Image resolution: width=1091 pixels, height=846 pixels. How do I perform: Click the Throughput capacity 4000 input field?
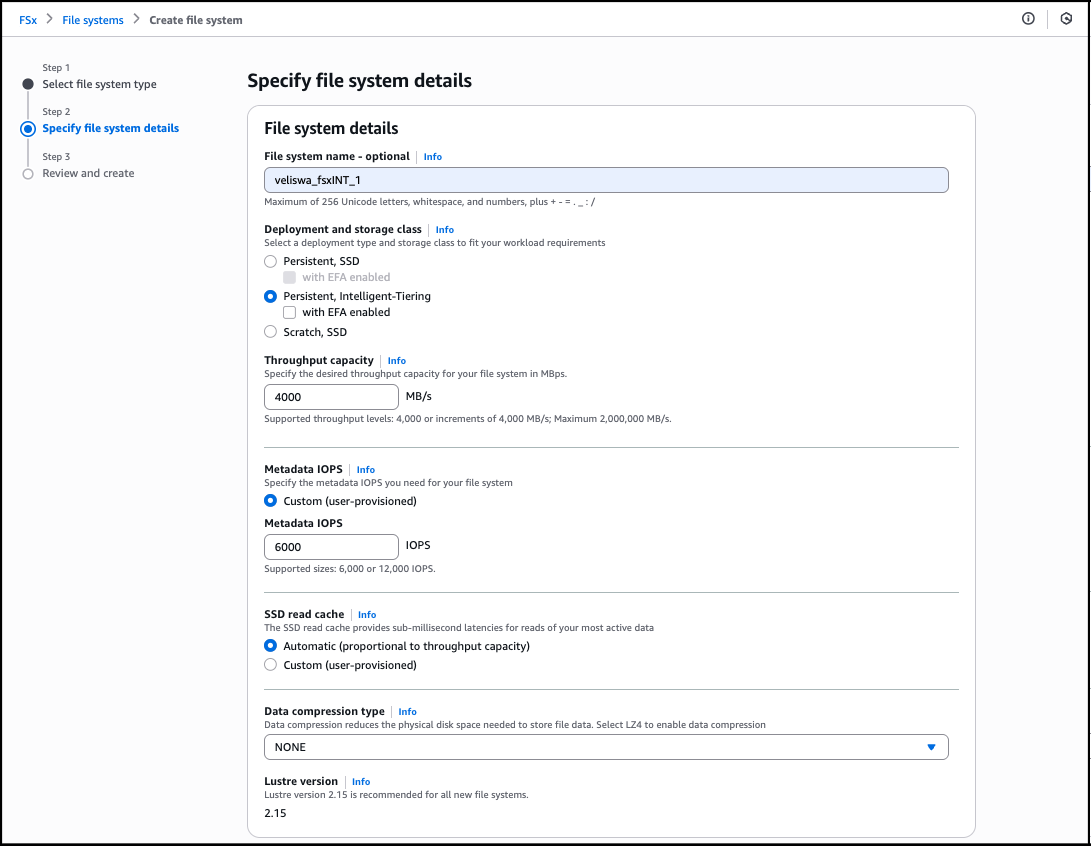coord(331,397)
